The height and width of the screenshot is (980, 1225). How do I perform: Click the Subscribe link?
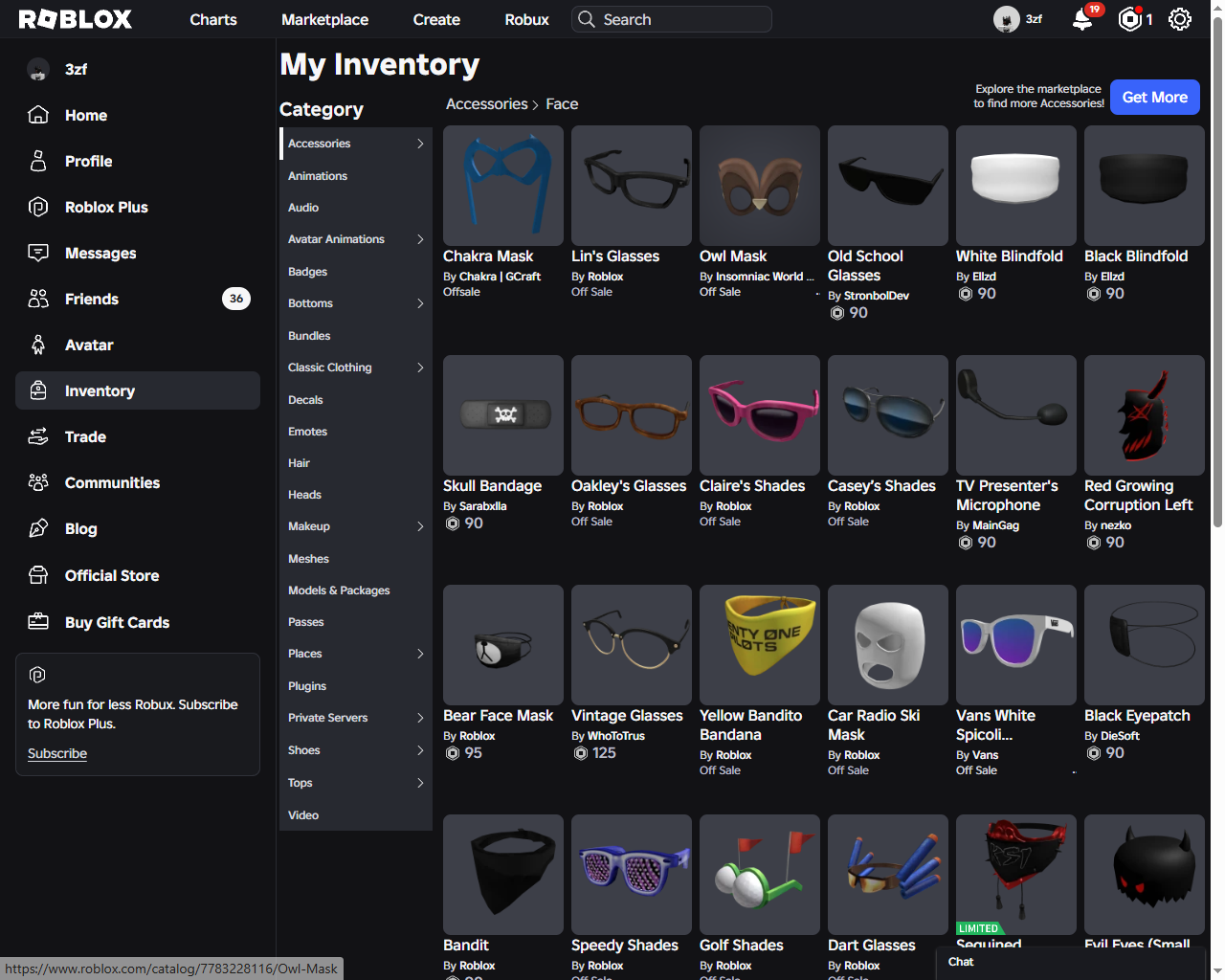point(57,753)
